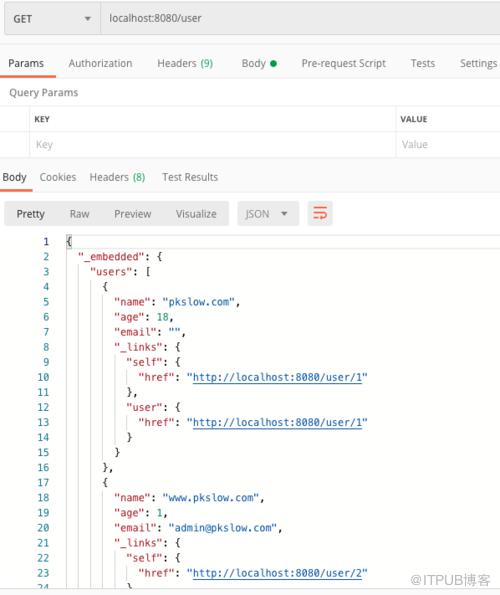Open the request Headers (9) tab
Image resolution: width=500 pixels, height=595 pixels.
point(185,63)
